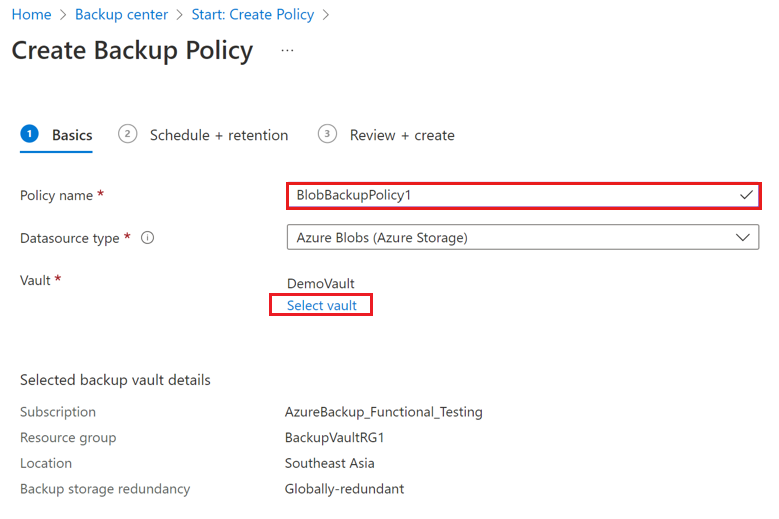Screen dimensions: 779x519
Task: Switch to the Basics tab
Action: [72, 135]
